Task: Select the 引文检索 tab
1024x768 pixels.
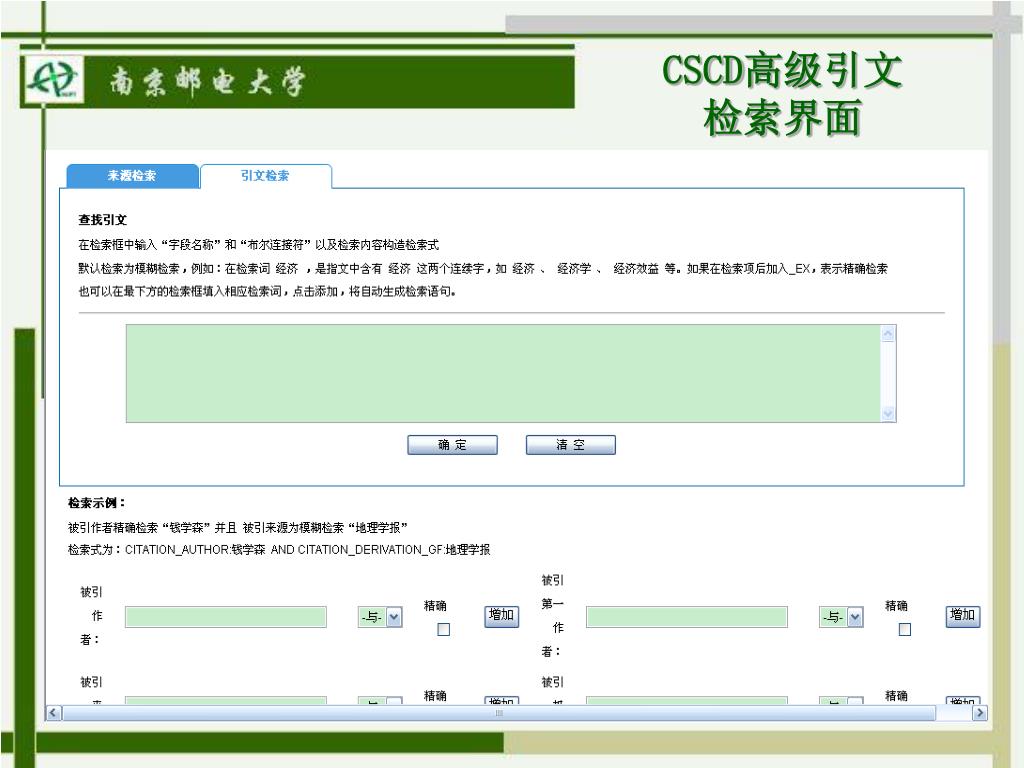Action: click(x=266, y=176)
